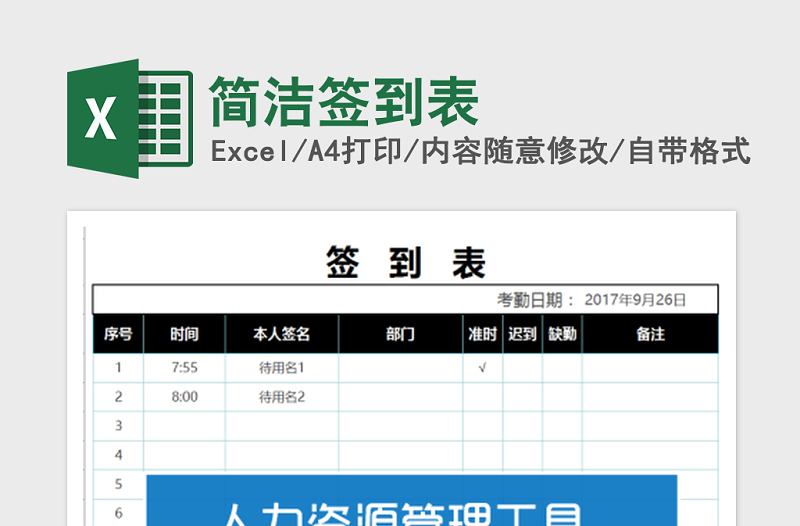Viewport: 800px width, 526px height.
Task: Click the √ mark in 准时 column
Action: (483, 368)
